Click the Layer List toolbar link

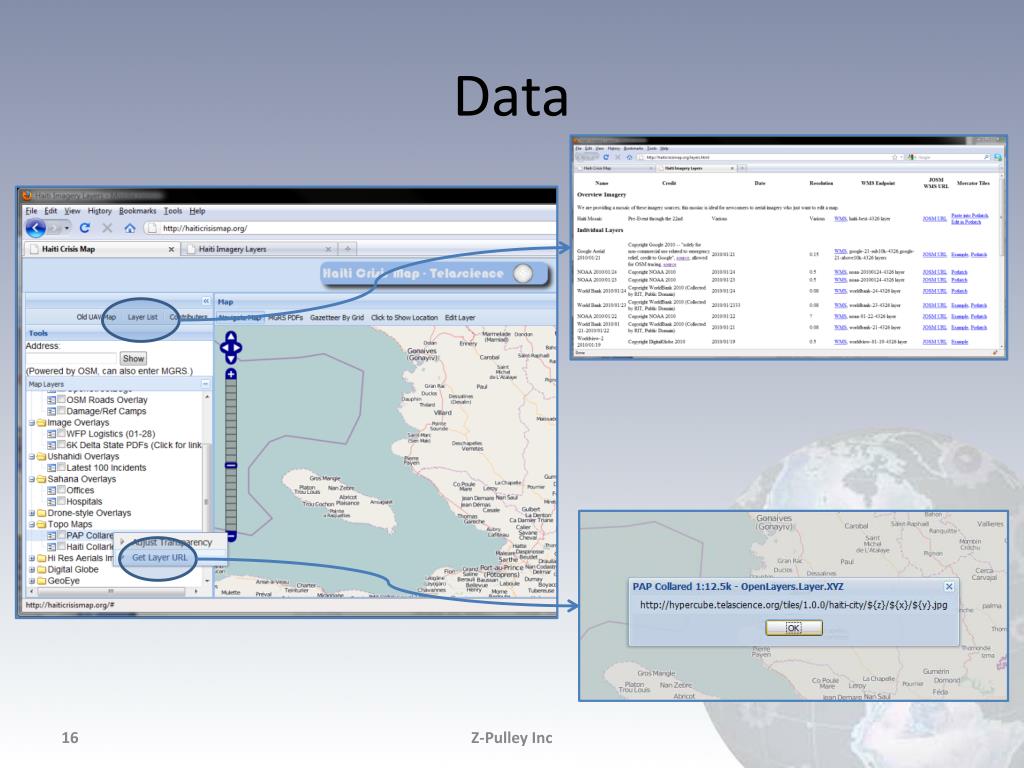coord(142,317)
